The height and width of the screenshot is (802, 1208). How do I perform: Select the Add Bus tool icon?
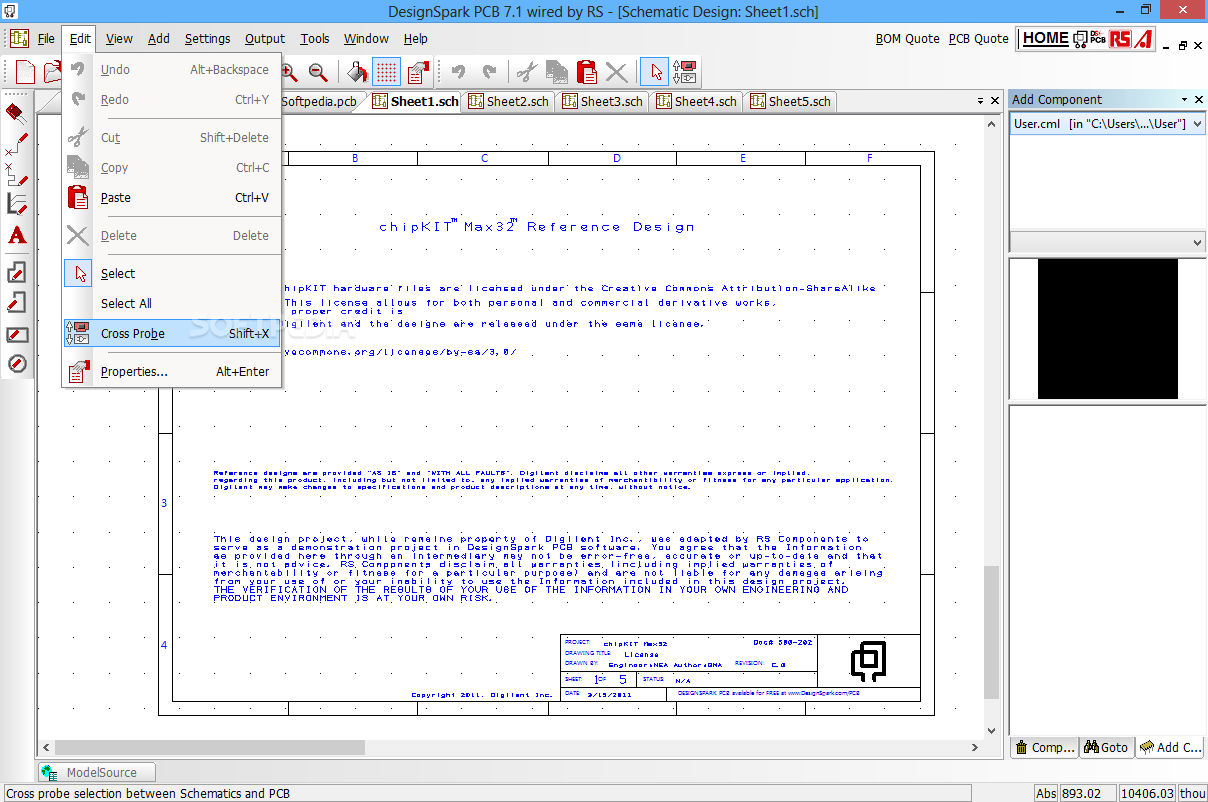[x=17, y=205]
